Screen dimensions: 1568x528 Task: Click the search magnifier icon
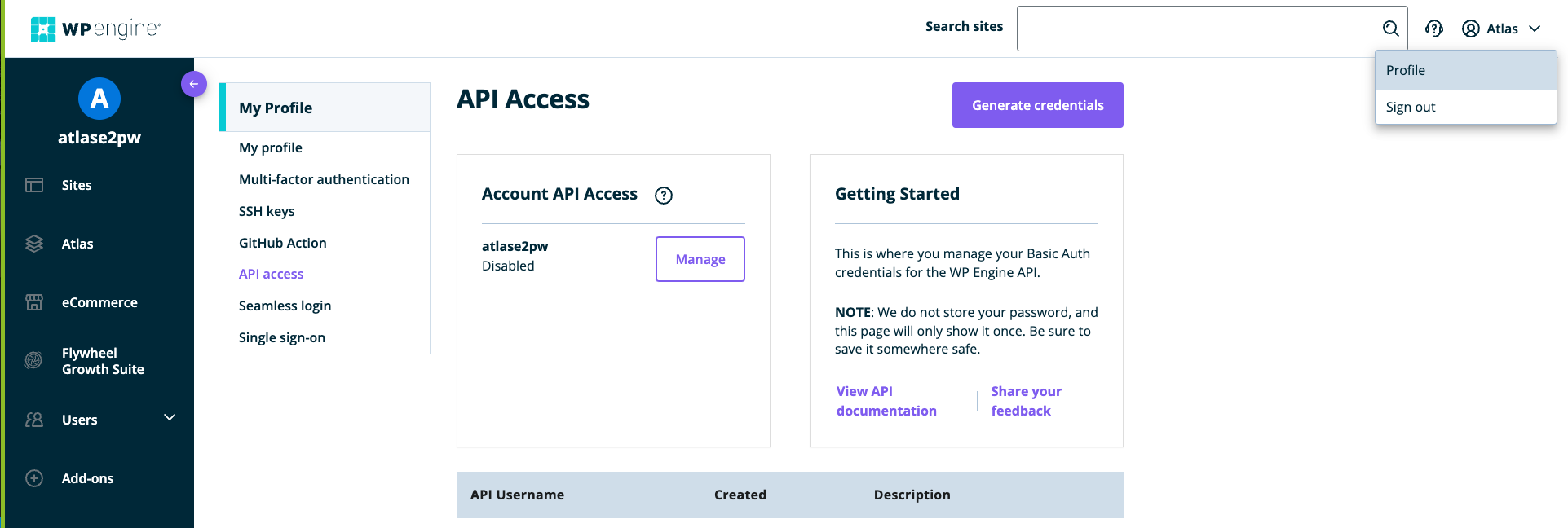click(1390, 29)
